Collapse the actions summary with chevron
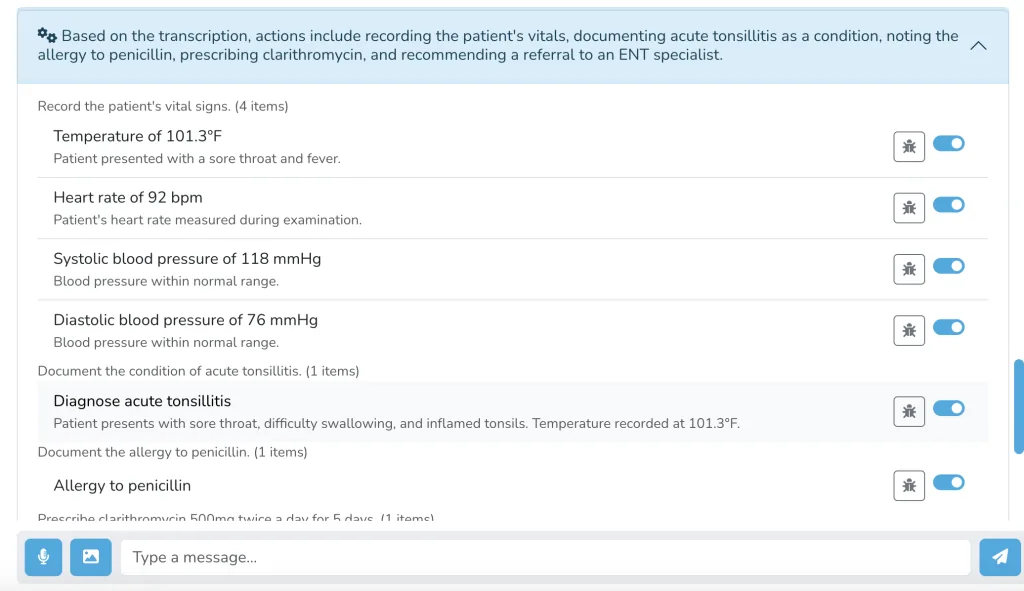Screen dimensions: 1024x591 pyautogui.click(x=978, y=46)
